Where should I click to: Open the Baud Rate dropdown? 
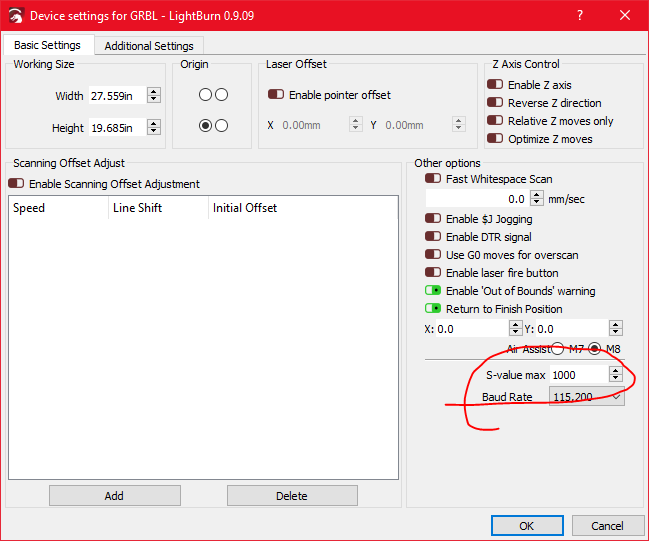(587, 397)
